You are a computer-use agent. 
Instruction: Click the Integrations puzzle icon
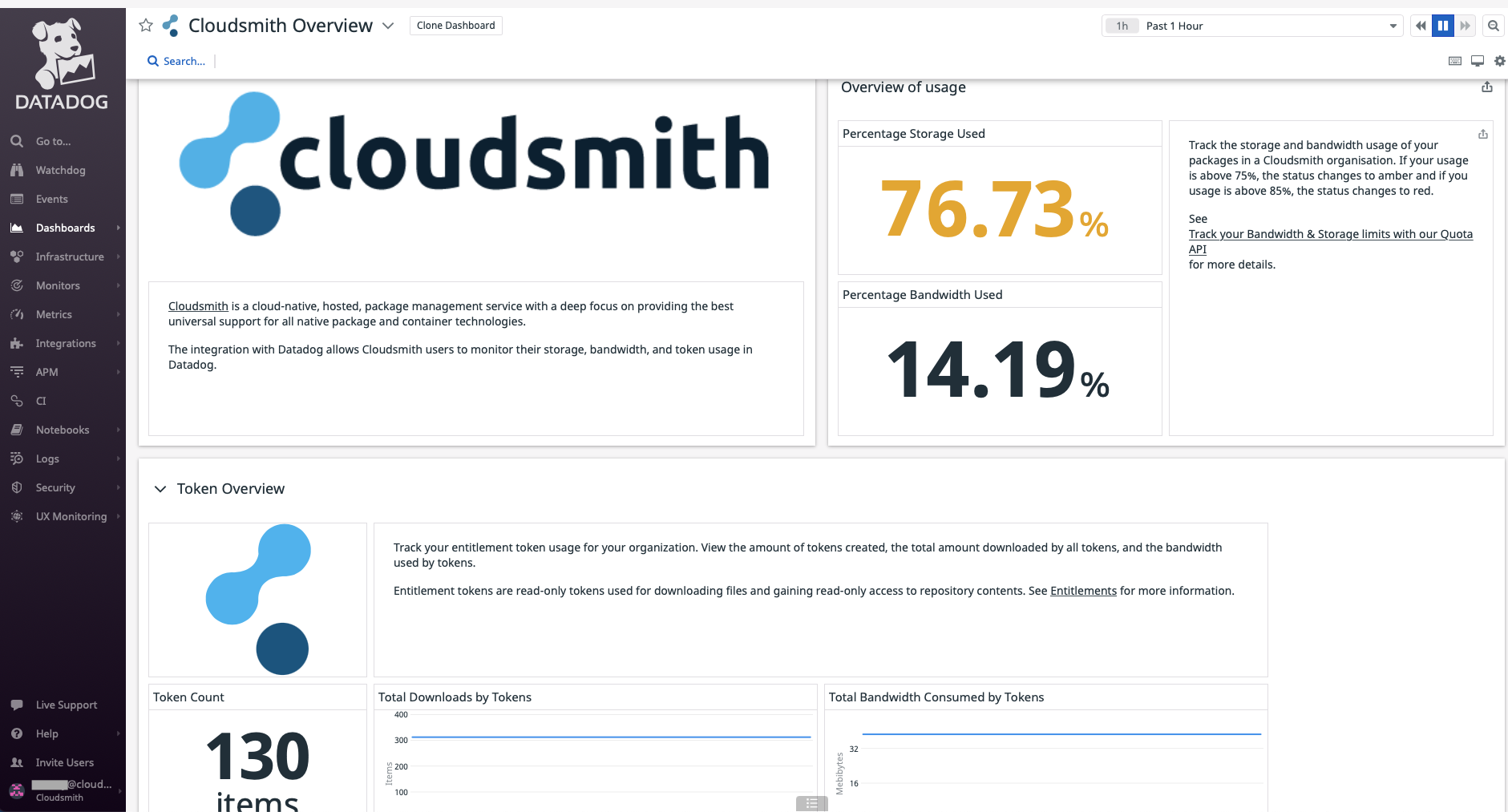coord(17,343)
